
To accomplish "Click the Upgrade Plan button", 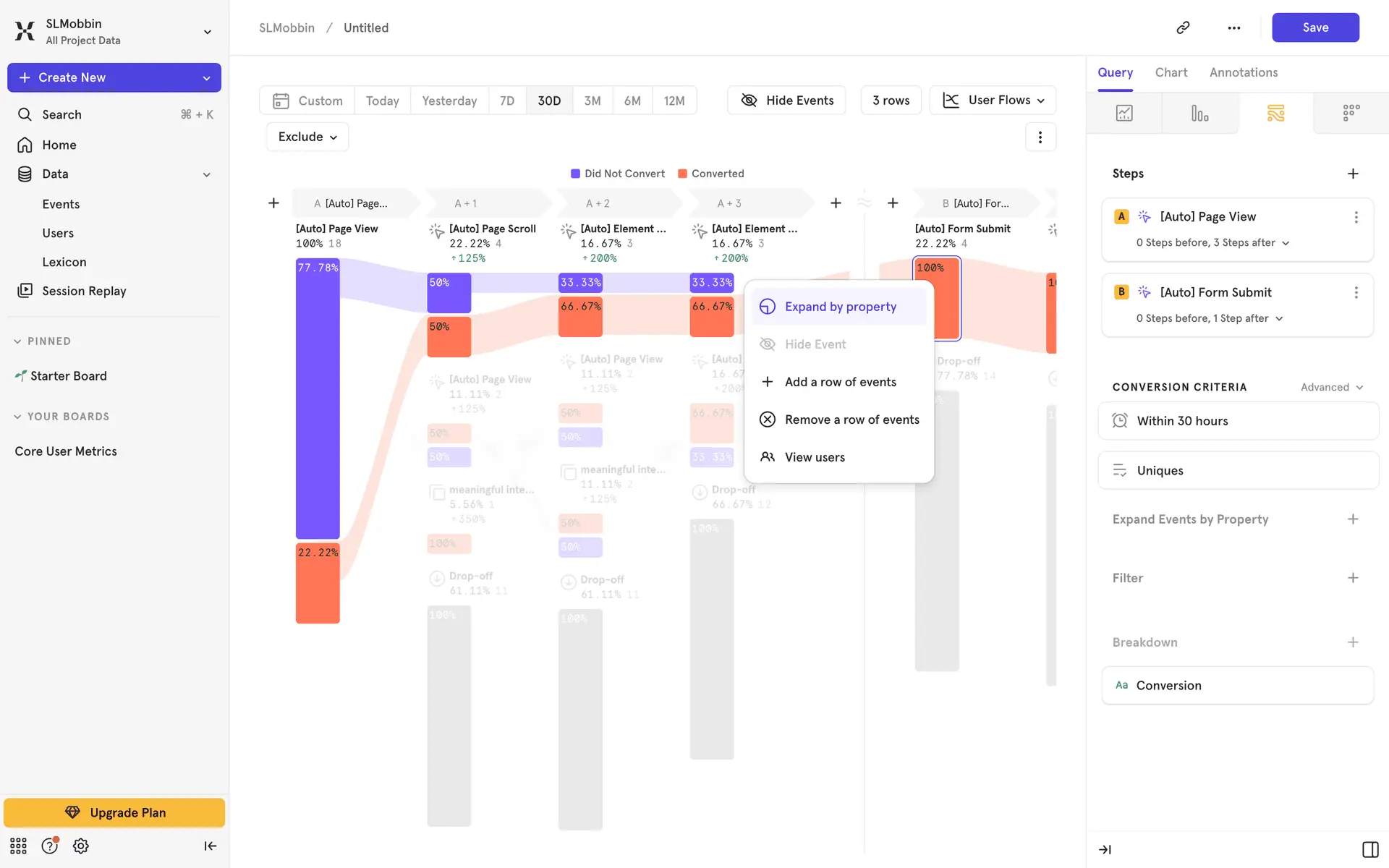I will tap(114, 812).
